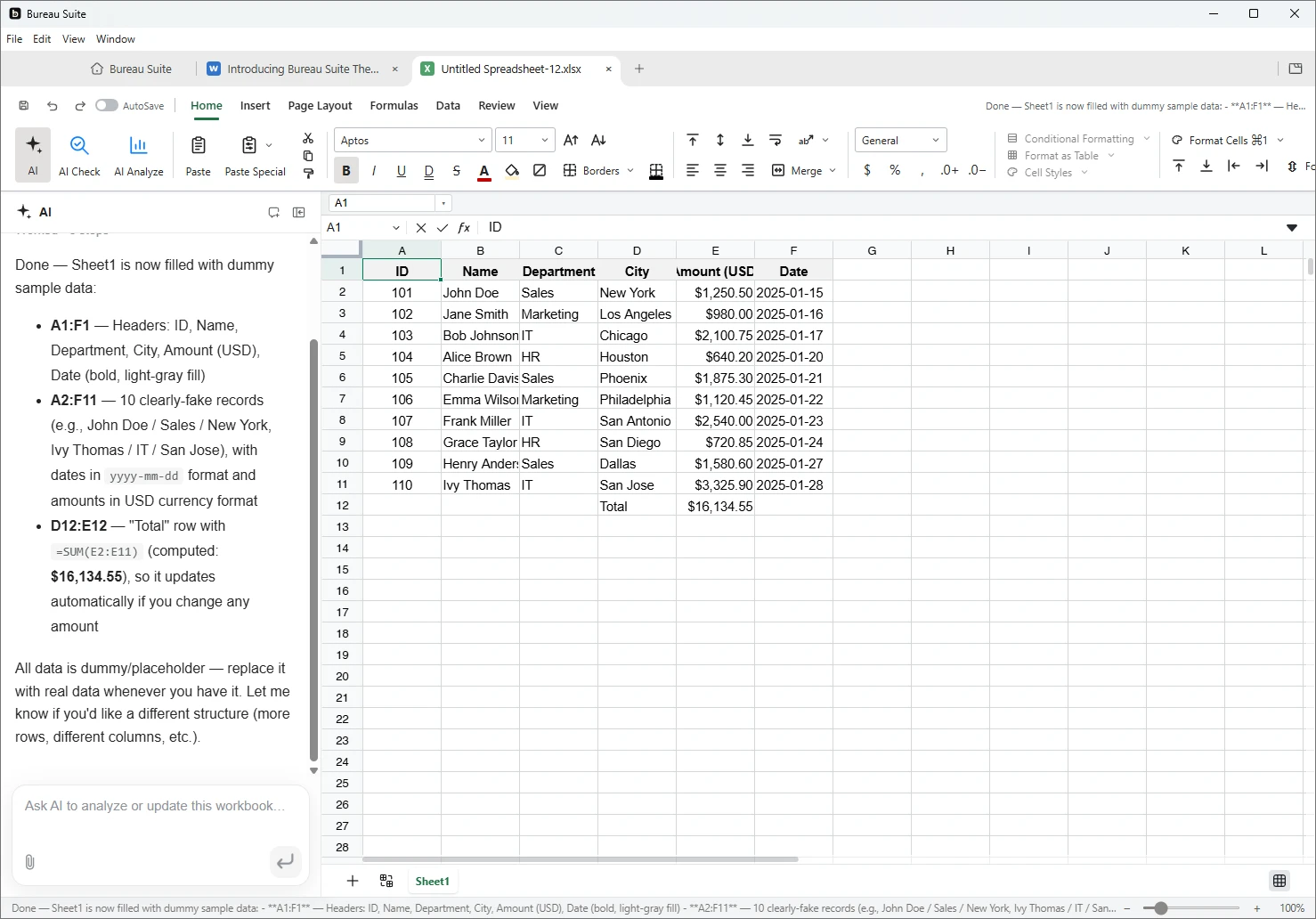Run AI Check on the workbook
The height and width of the screenshot is (919, 1316).
(79, 154)
